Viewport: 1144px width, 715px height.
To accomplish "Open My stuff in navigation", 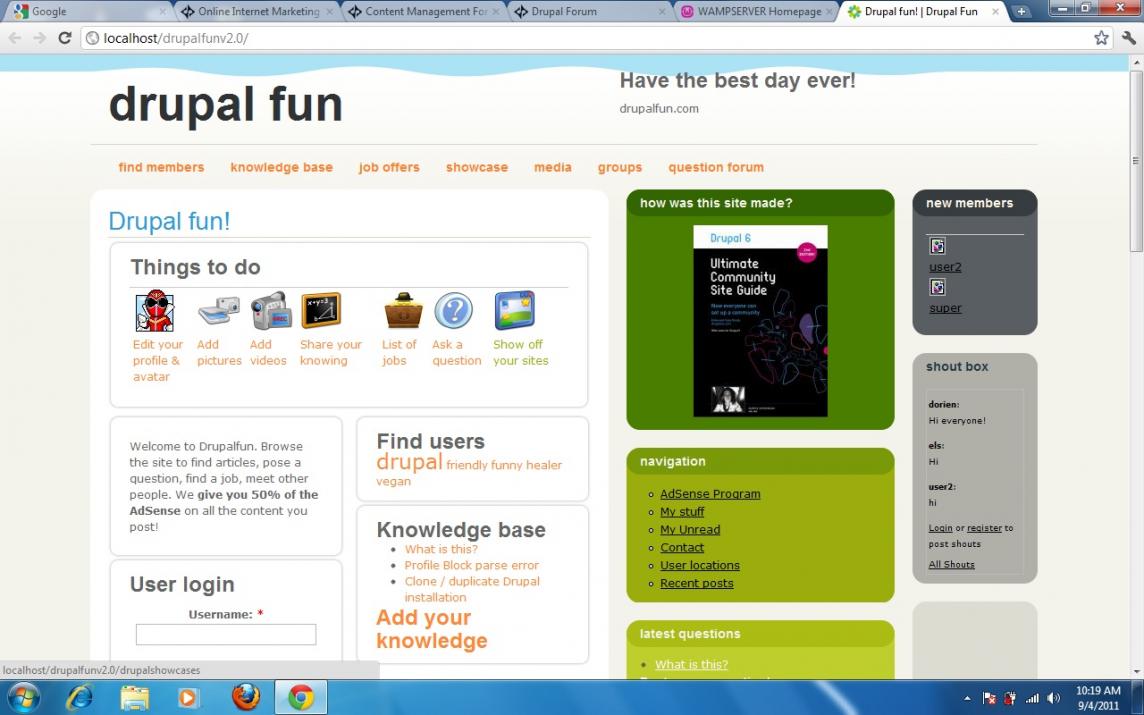I will [682, 512].
